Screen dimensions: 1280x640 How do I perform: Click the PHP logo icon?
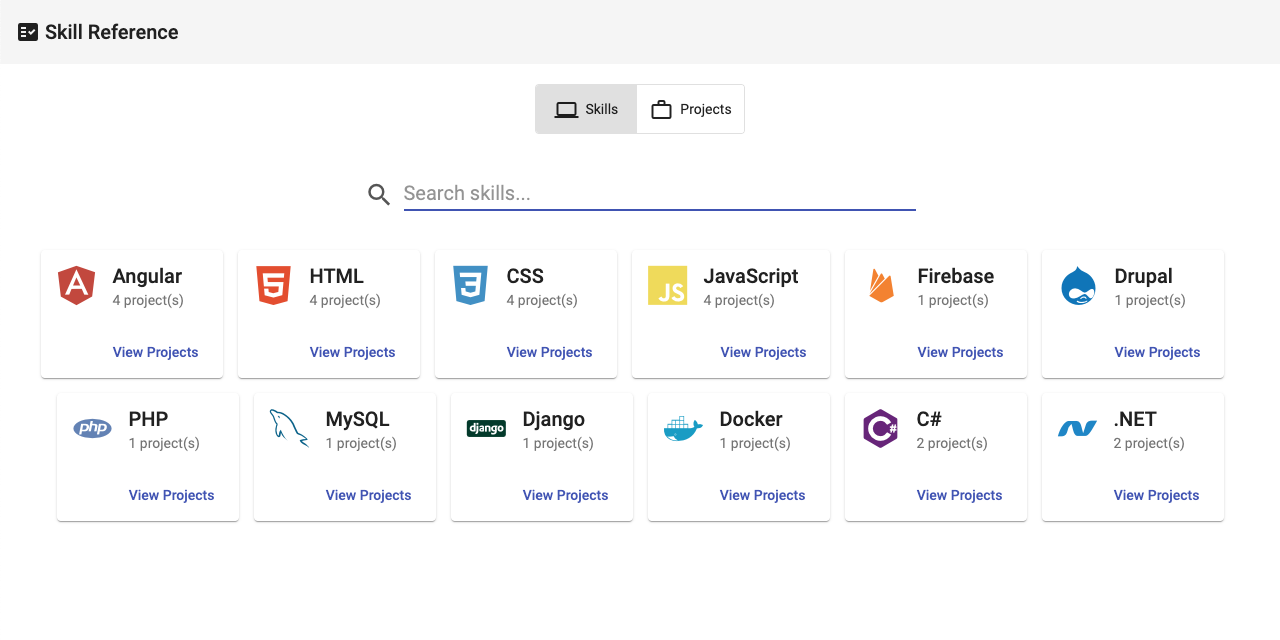pos(92,428)
